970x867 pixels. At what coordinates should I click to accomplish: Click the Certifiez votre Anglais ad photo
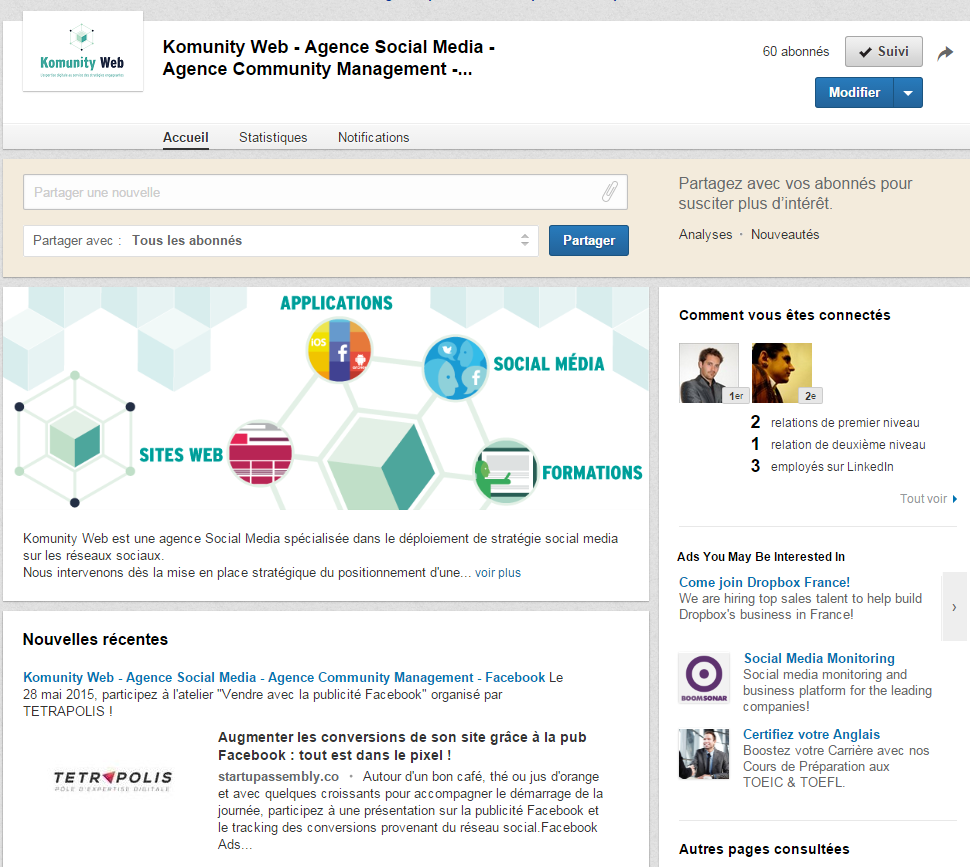(704, 754)
